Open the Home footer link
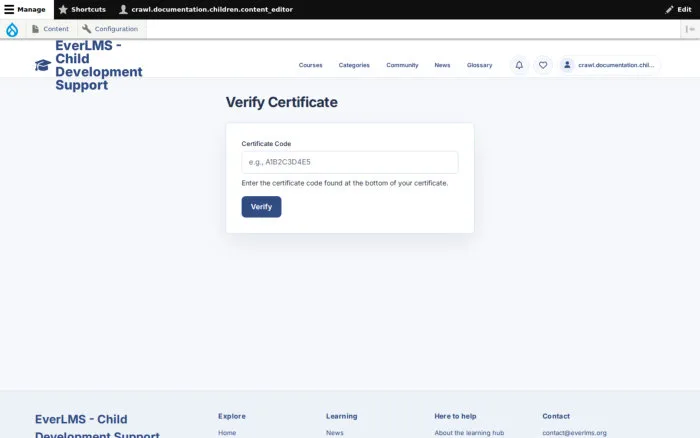The height and width of the screenshot is (438, 700). [x=227, y=433]
